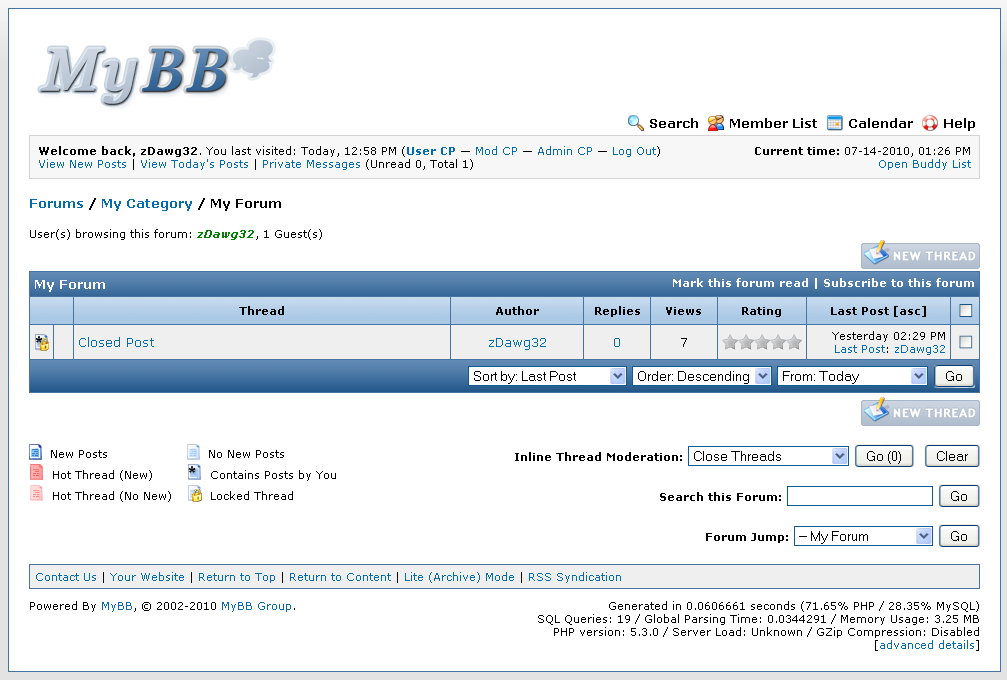Image resolution: width=1007 pixels, height=680 pixels.
Task: Check the Closed Post thread checkbox
Action: (x=965, y=342)
